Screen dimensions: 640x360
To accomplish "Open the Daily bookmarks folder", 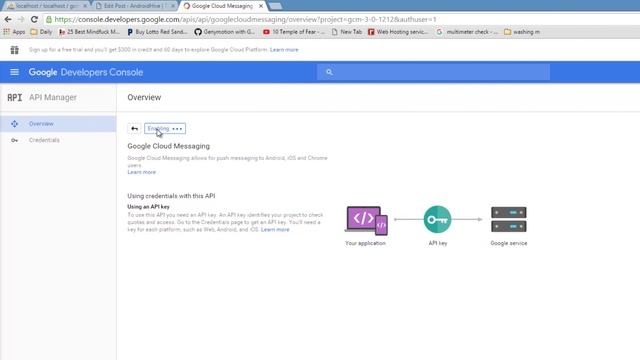I will coord(41,32).
